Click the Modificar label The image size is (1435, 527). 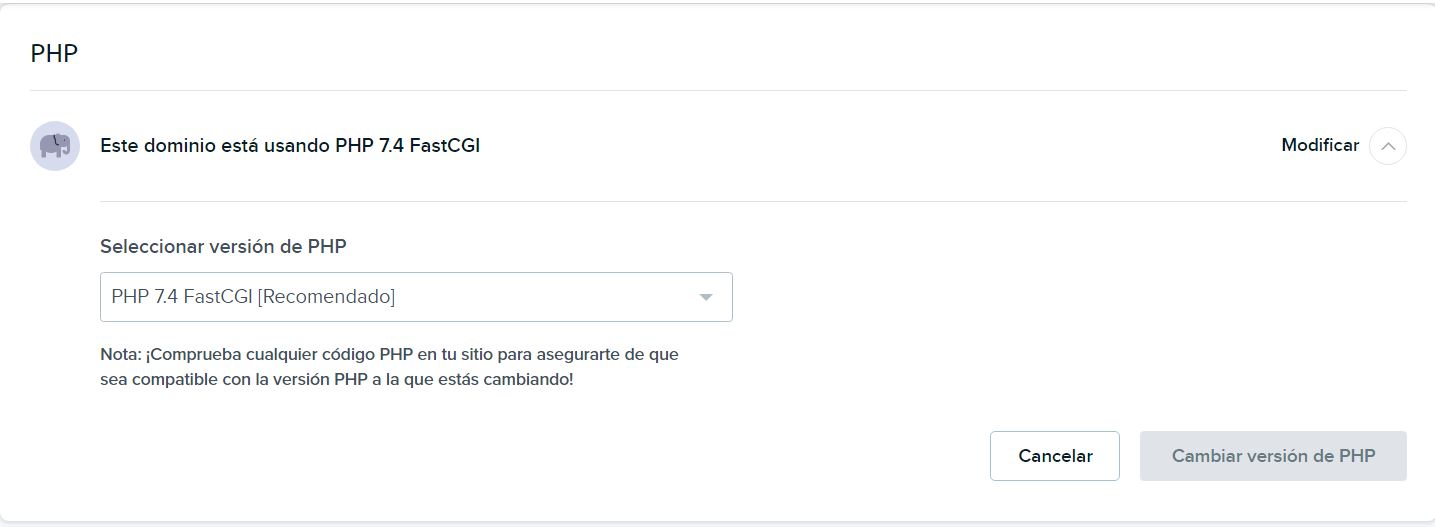click(1319, 146)
